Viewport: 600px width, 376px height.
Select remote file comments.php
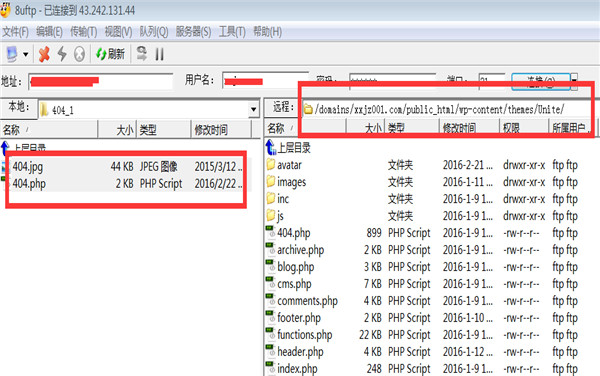[308, 301]
